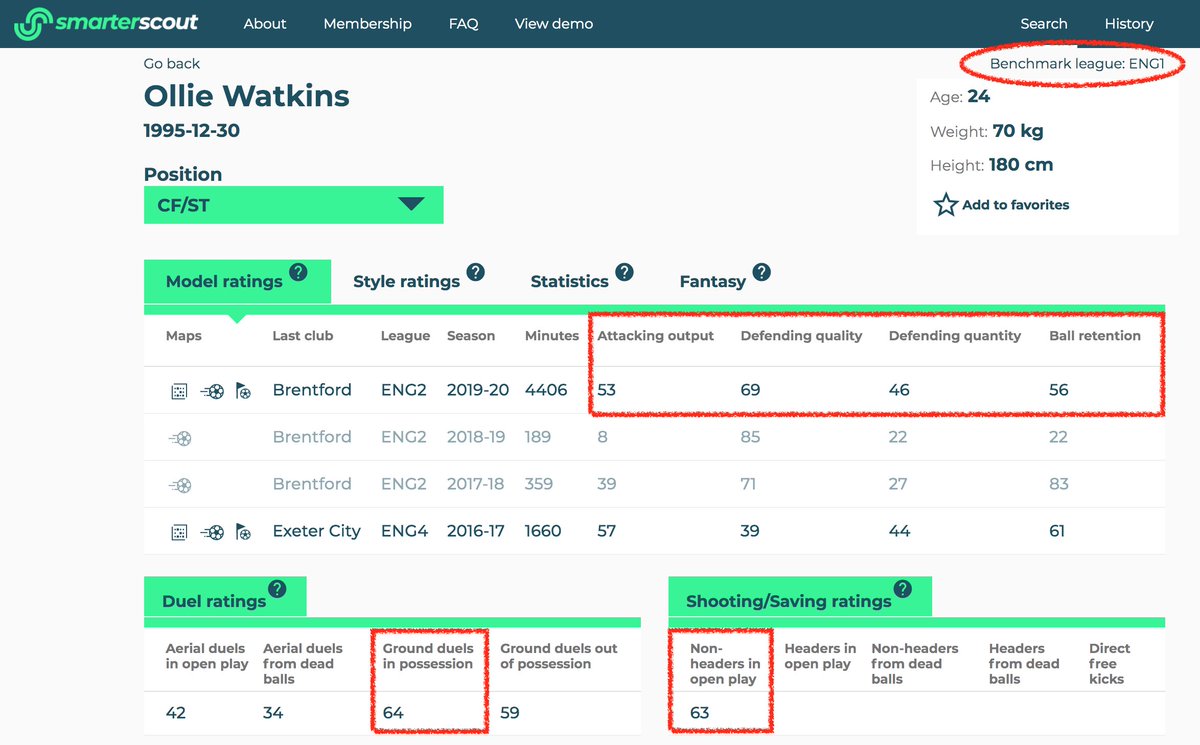Click the Non-headers from dead balls header
1200x745 pixels.
point(915,664)
